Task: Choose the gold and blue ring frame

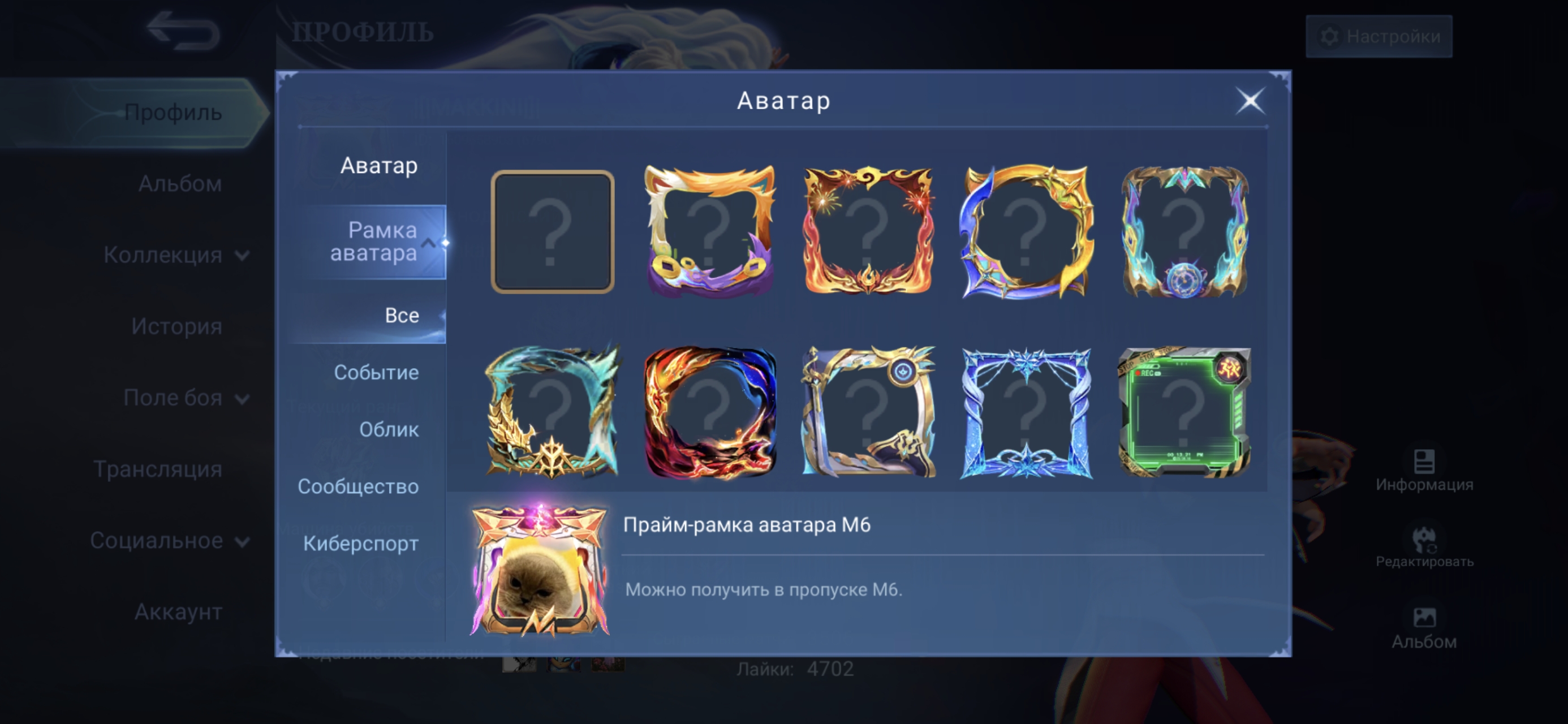Action: 1026,231
